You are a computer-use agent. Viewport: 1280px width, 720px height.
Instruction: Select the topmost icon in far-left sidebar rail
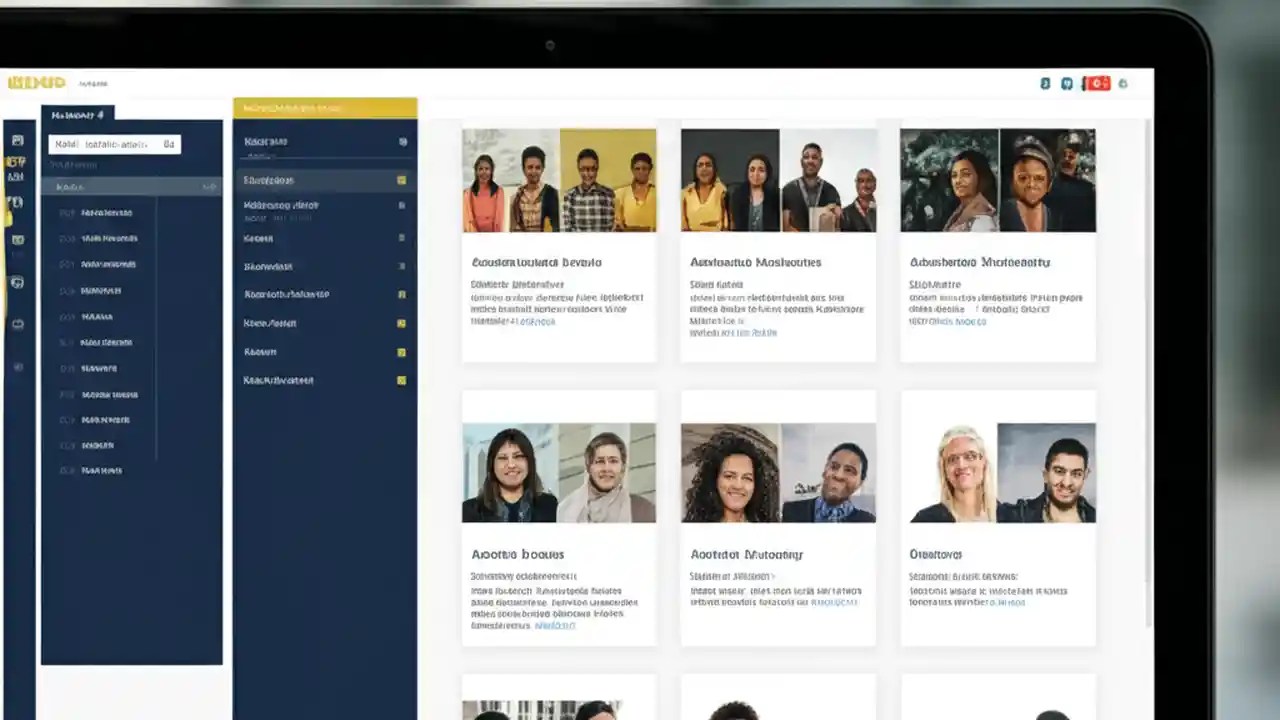(17, 137)
